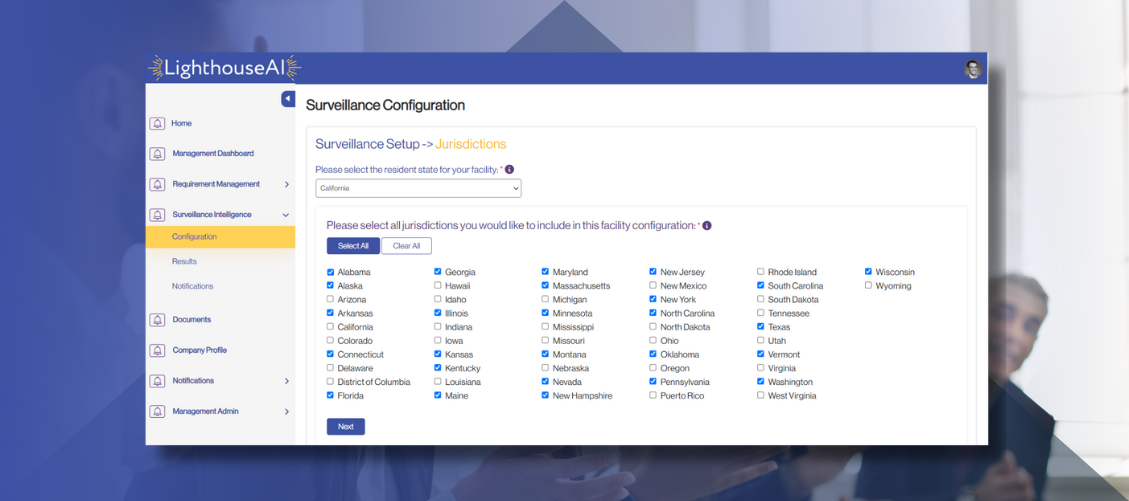1129x501 pixels.
Task: Expand the Management Admin submenu chevron
Action: tap(287, 412)
